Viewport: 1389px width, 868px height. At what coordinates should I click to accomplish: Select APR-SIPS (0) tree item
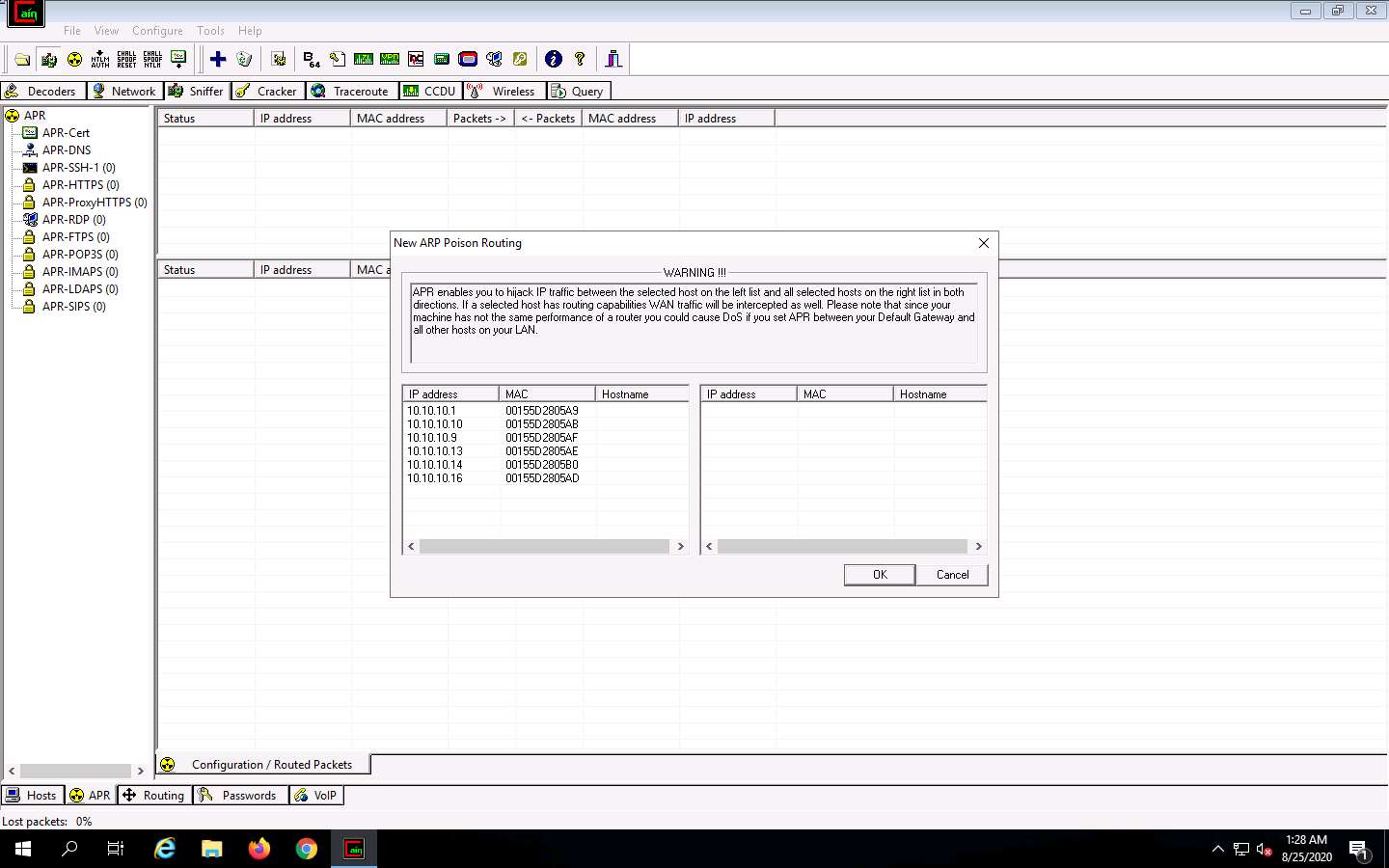(74, 307)
